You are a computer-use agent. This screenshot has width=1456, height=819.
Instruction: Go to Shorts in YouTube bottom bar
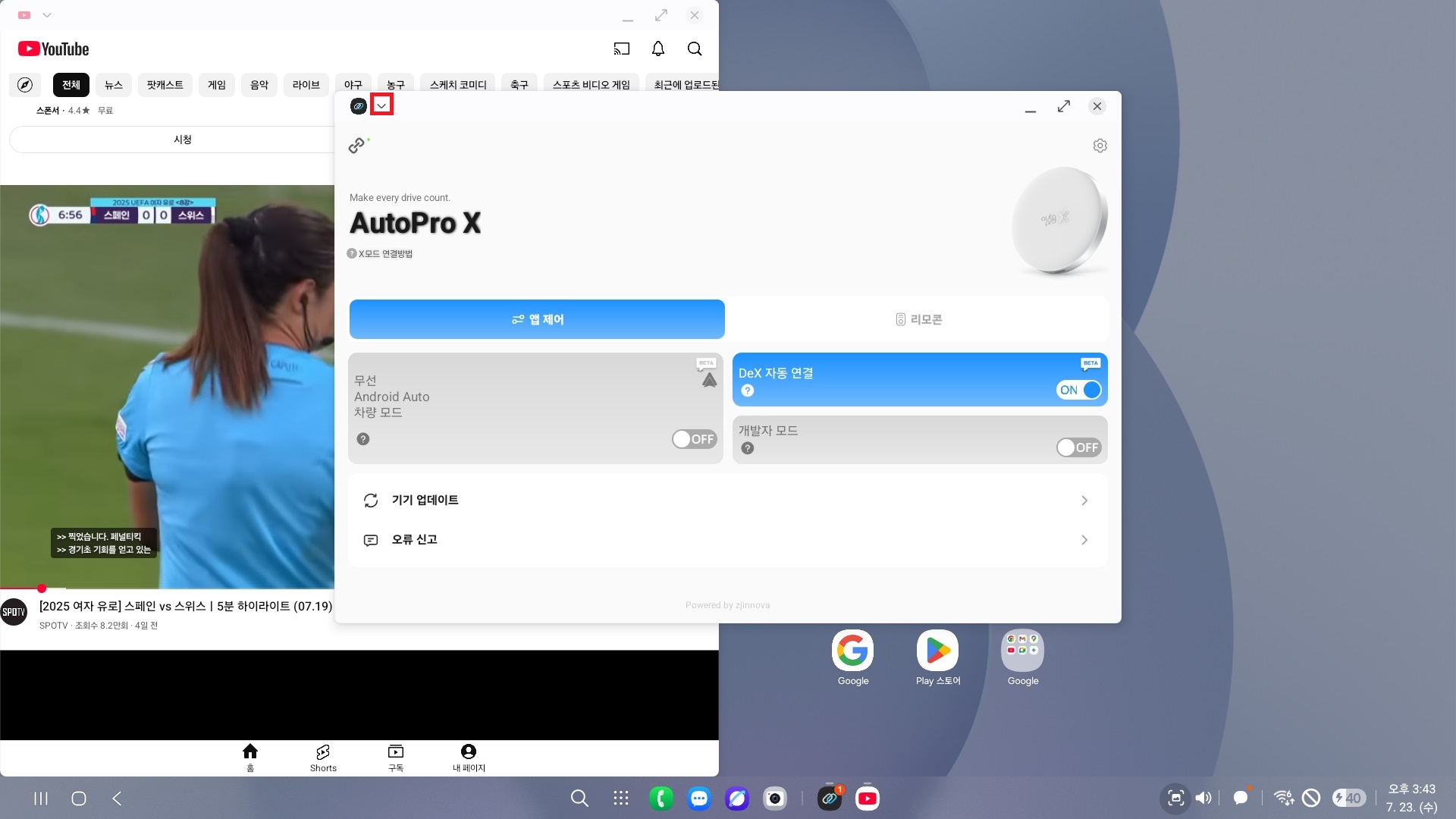coord(323,757)
